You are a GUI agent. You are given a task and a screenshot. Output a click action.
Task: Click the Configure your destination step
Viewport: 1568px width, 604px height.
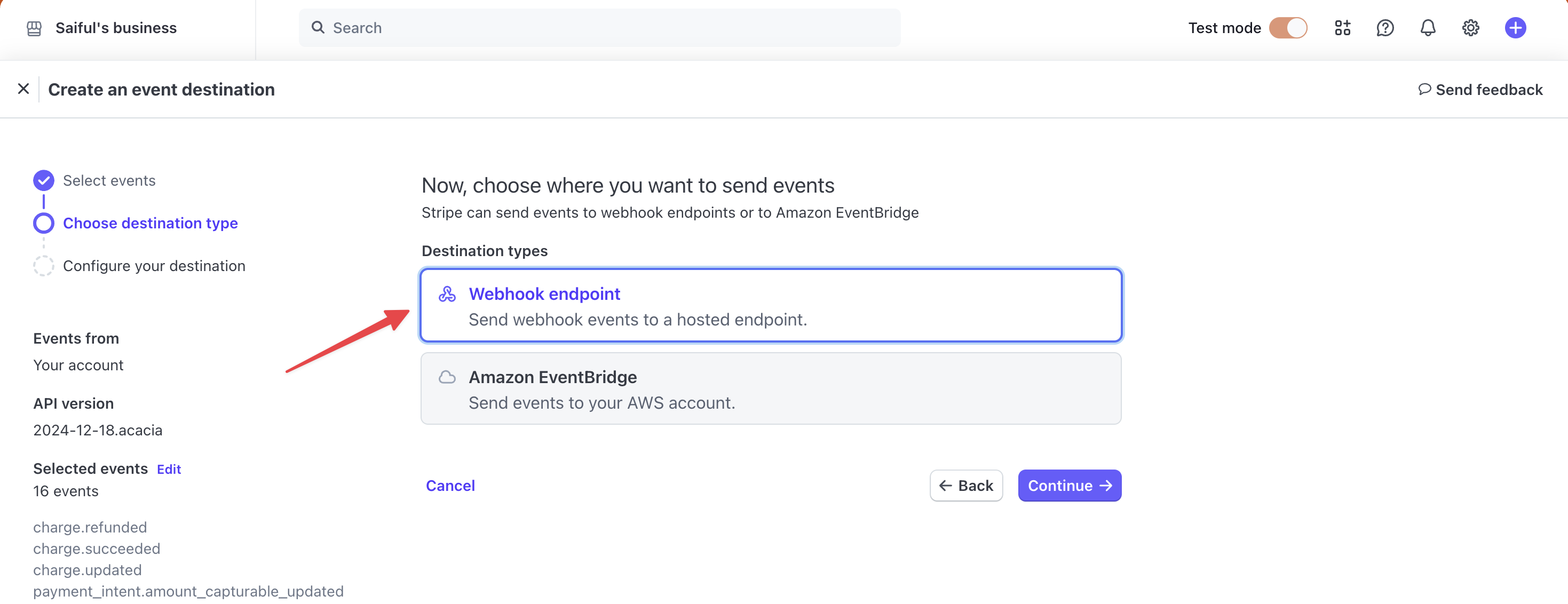point(154,265)
